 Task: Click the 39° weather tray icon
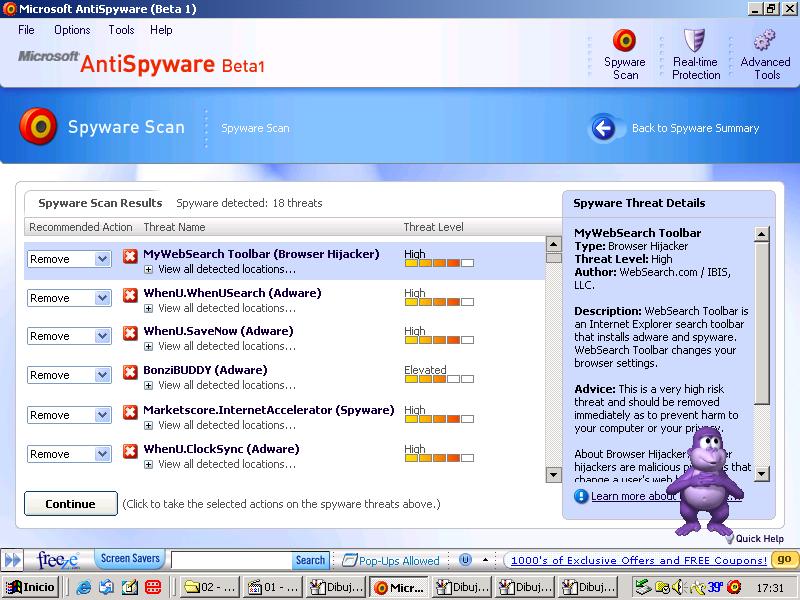715,587
